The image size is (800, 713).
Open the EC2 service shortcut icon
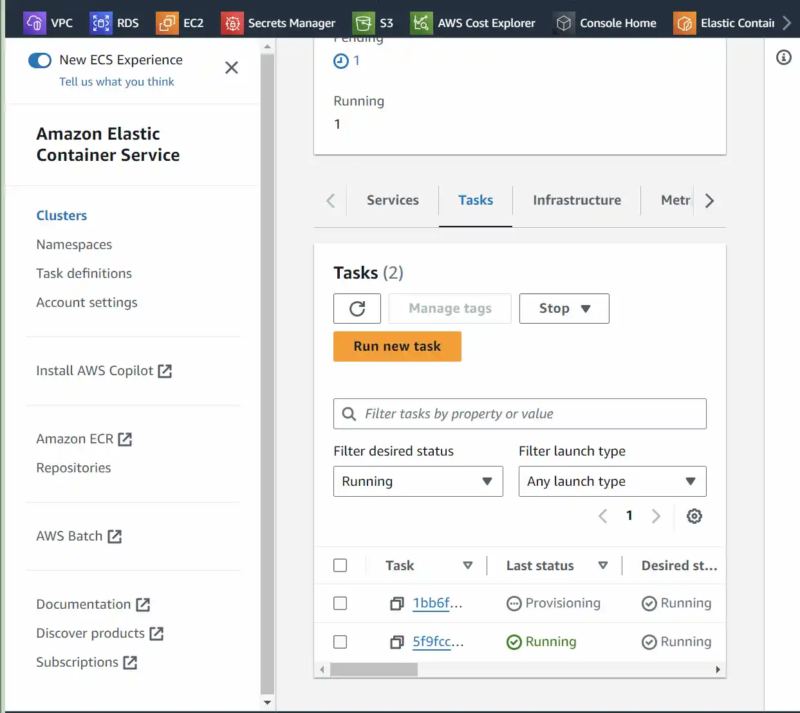(167, 23)
